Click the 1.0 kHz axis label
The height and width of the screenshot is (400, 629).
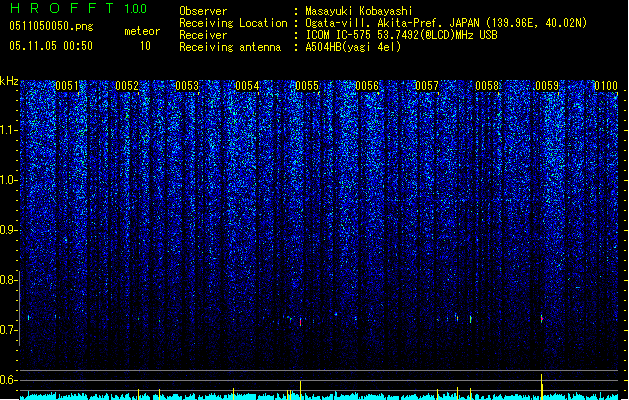coord(9,180)
